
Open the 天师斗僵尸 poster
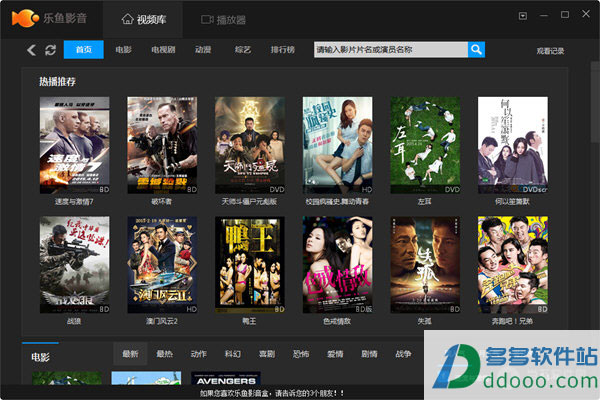(250, 145)
